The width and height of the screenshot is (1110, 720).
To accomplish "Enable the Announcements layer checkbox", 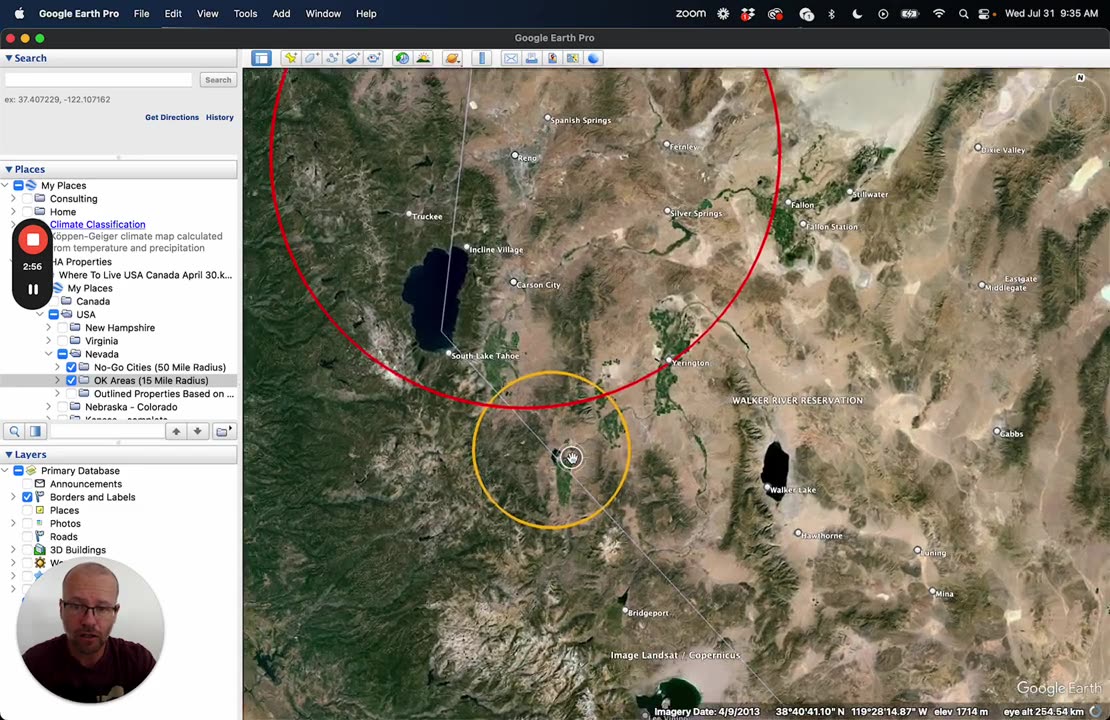I will 28,484.
